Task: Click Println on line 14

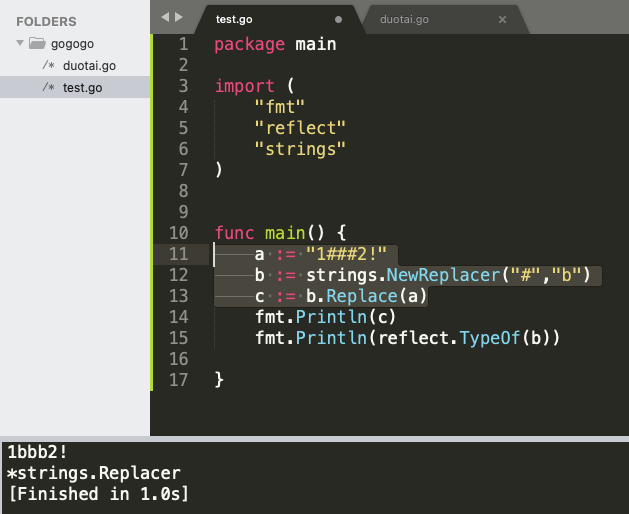Action: pyautogui.click(x=331, y=317)
